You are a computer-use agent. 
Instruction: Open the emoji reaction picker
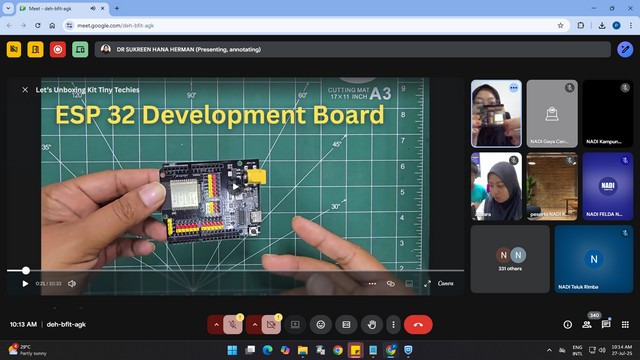pyautogui.click(x=321, y=324)
